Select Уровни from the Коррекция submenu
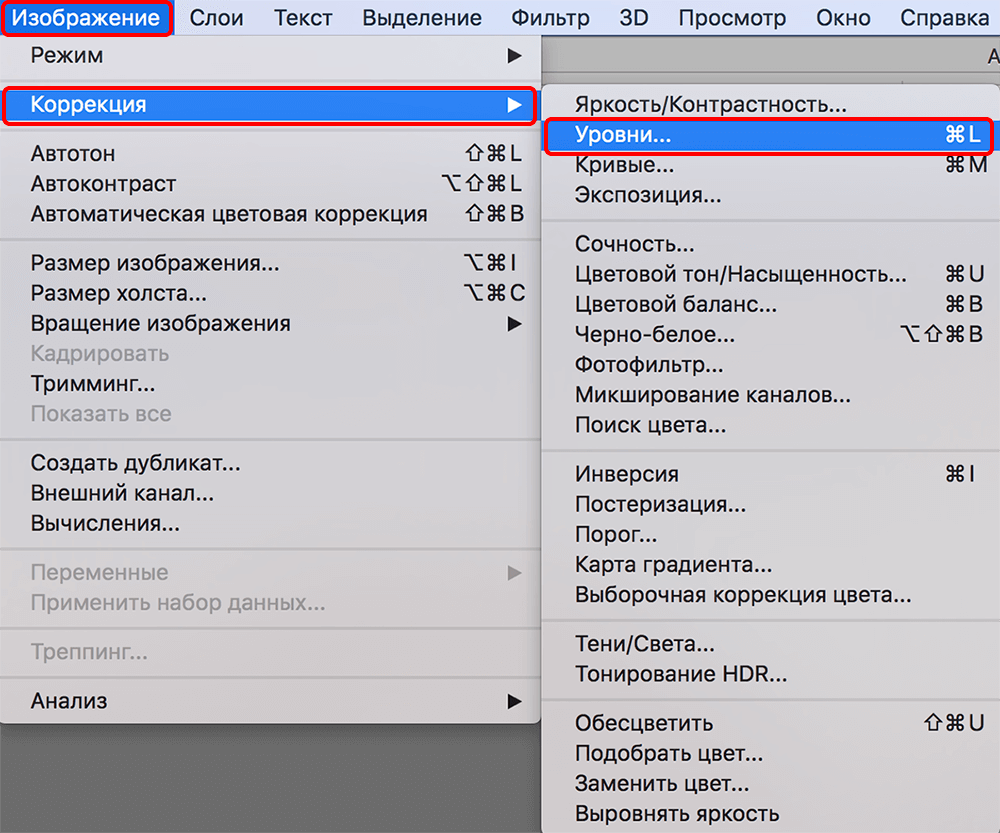The height and width of the screenshot is (833, 1000). (x=622, y=135)
